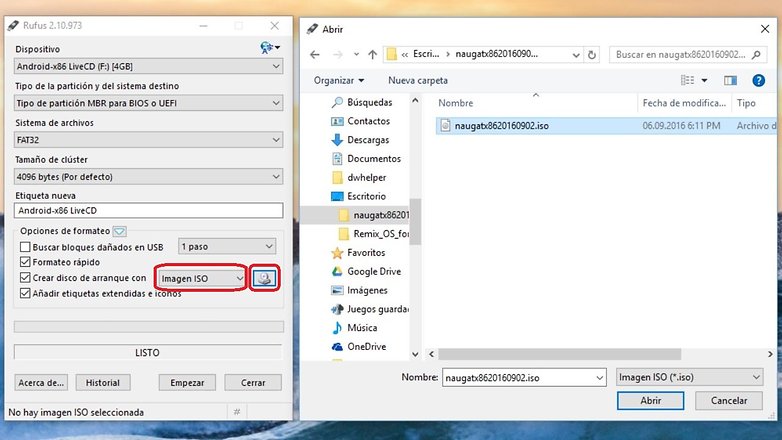Expand the address bar path history dropdown
Screen dimensions: 782x440
576,54
